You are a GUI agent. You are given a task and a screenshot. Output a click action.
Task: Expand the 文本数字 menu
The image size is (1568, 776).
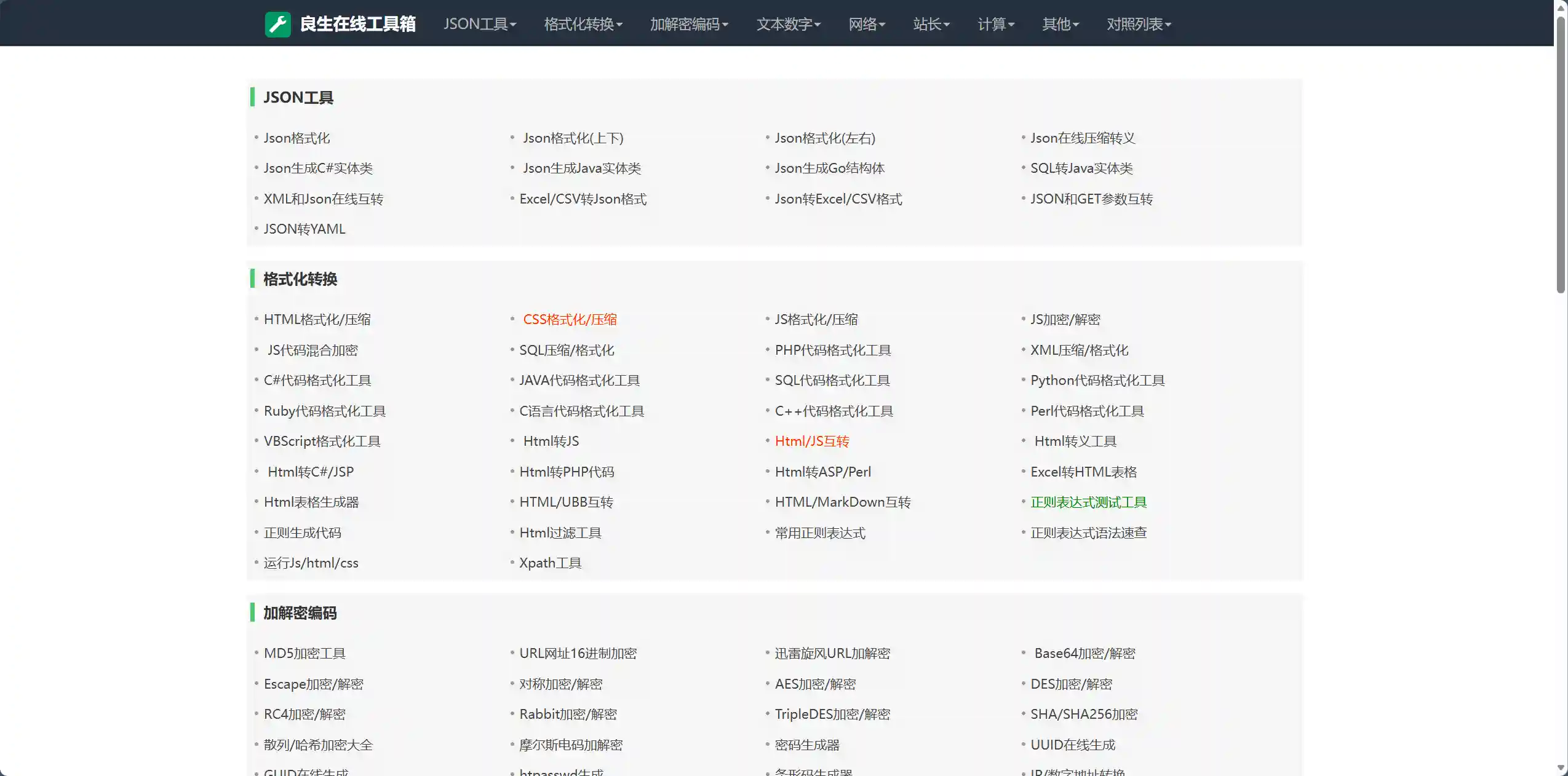[x=788, y=24]
